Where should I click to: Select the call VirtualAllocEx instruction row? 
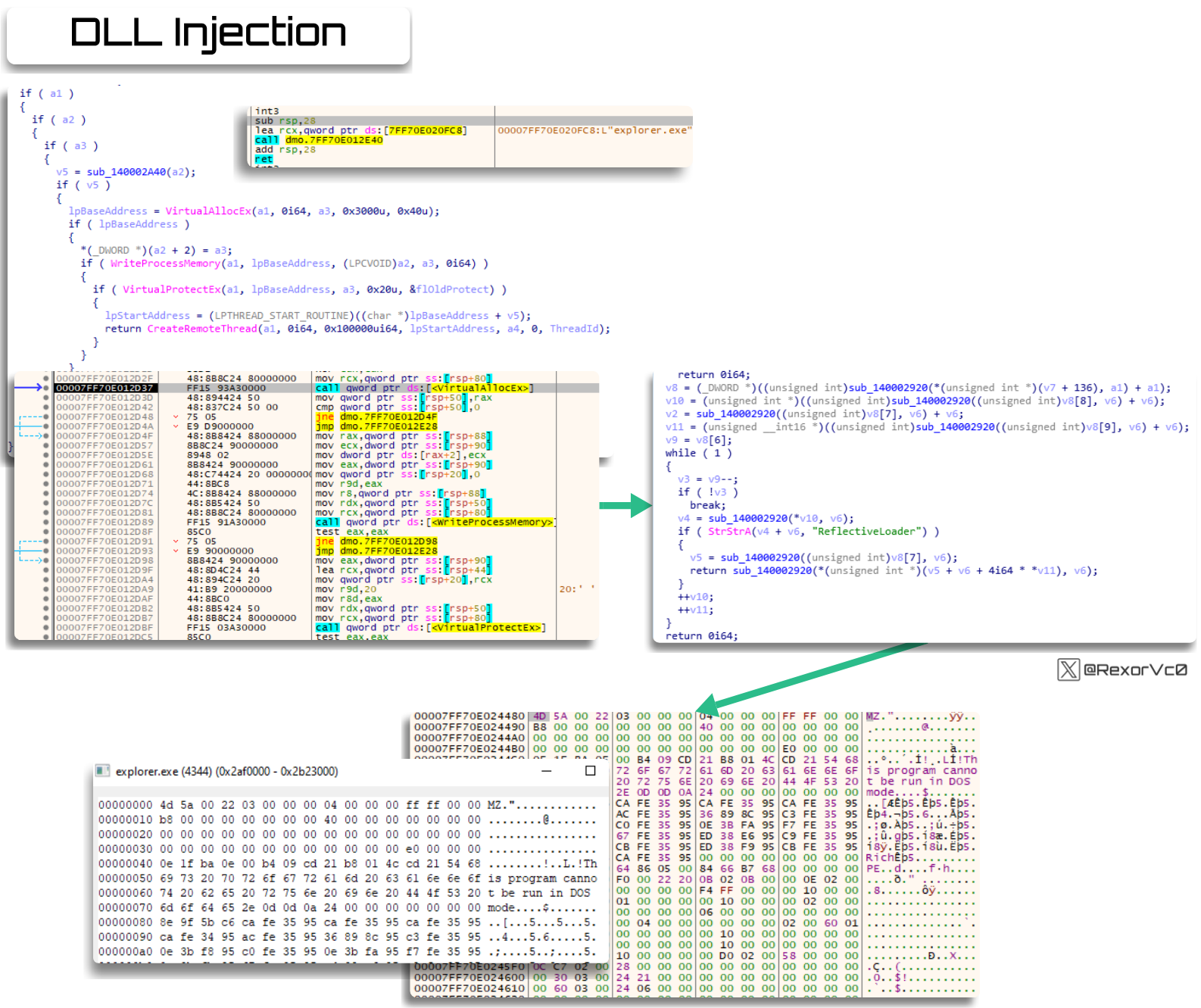326,388
